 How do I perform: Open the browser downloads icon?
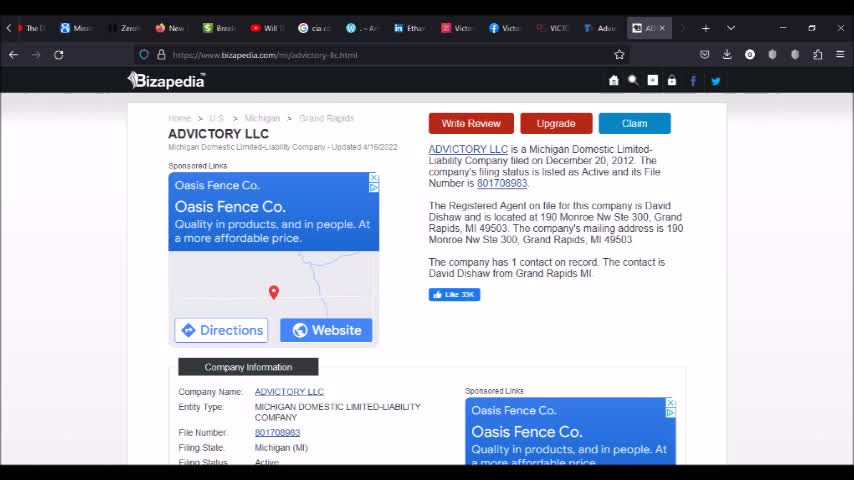[x=727, y=54]
